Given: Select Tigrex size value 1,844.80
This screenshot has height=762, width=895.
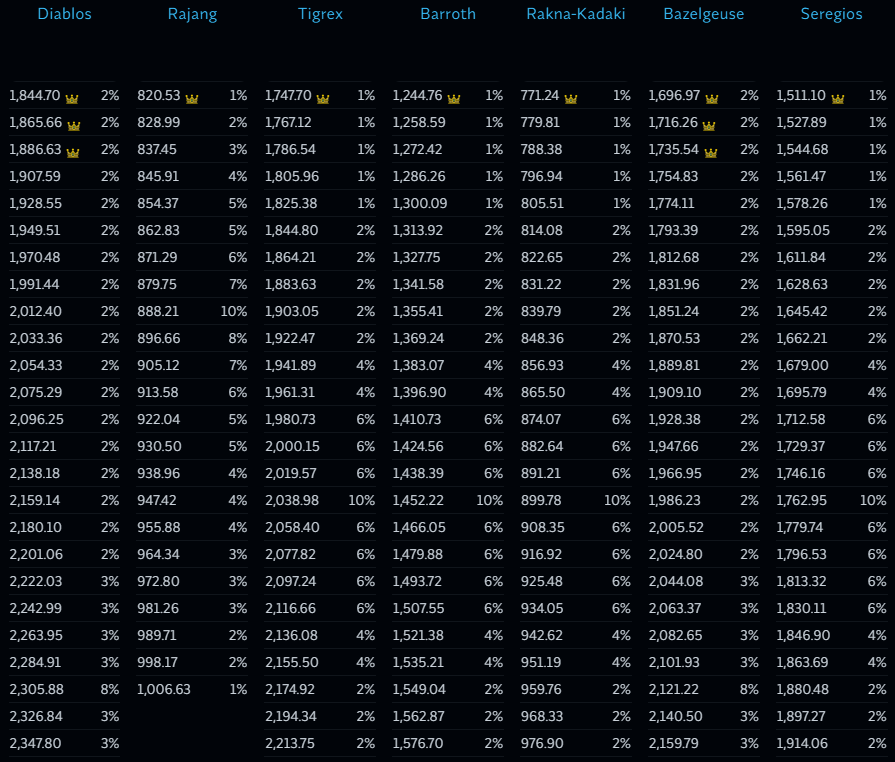Looking at the screenshot, I should (x=292, y=231).
